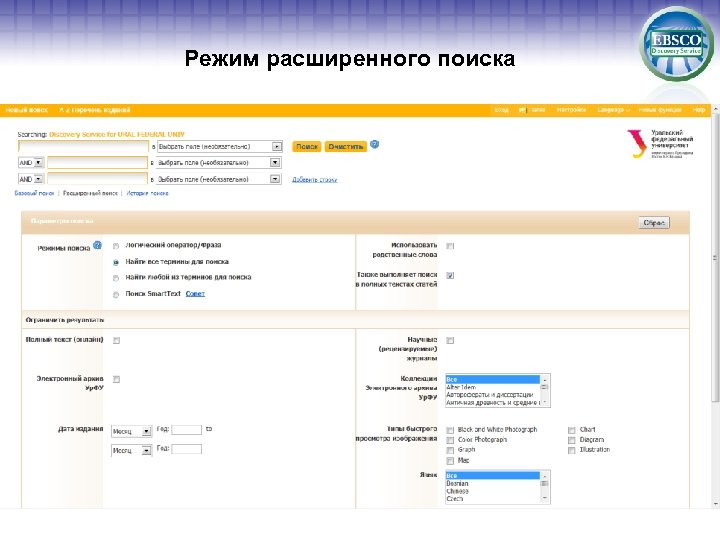The height and width of the screenshot is (540, 720).
Task: Click the Поиск search button
Action: click(x=307, y=146)
